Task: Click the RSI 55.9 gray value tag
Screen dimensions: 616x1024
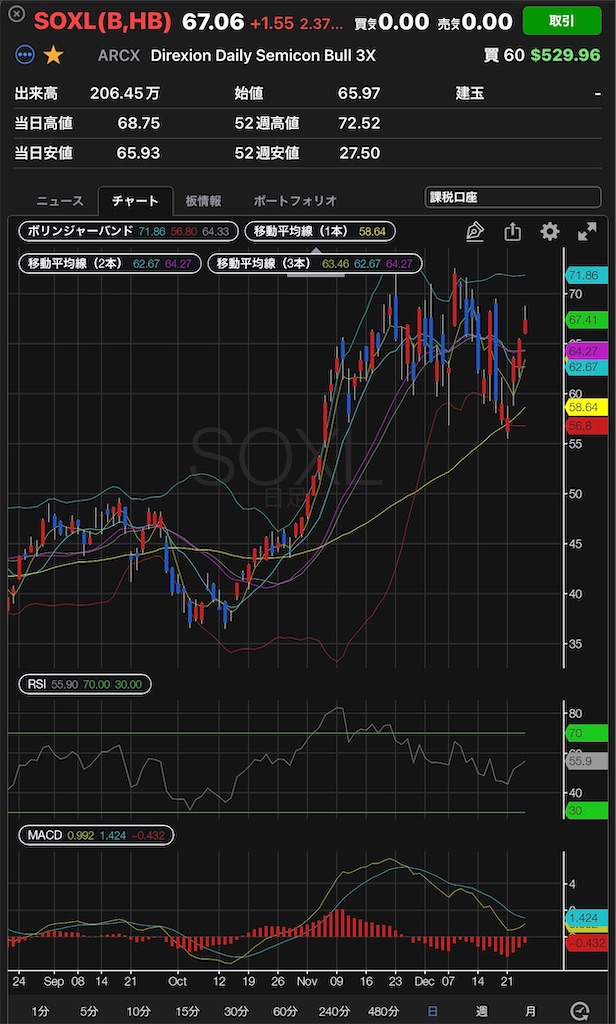Action: pyautogui.click(x=585, y=761)
